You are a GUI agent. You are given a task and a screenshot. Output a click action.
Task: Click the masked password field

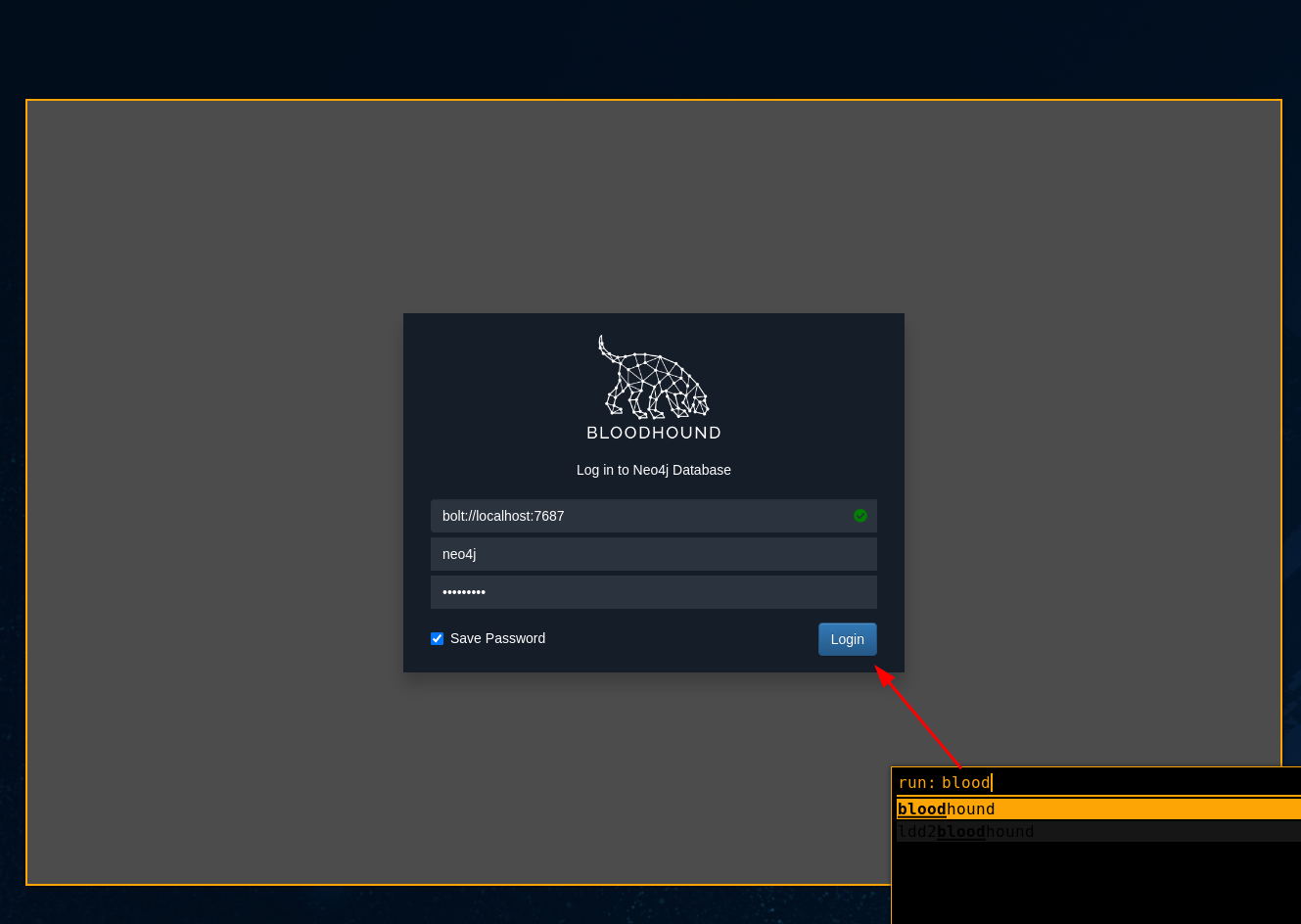654,592
